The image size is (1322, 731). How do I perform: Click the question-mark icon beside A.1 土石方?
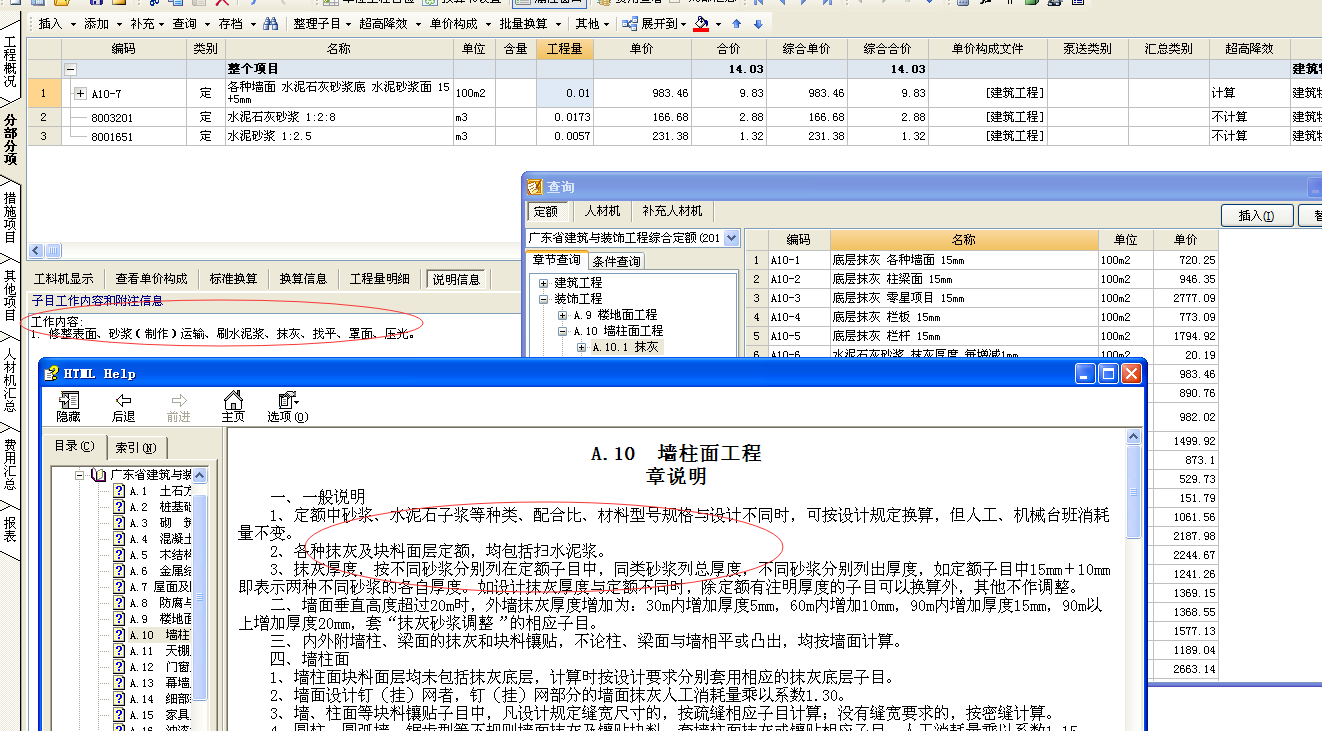[119, 491]
